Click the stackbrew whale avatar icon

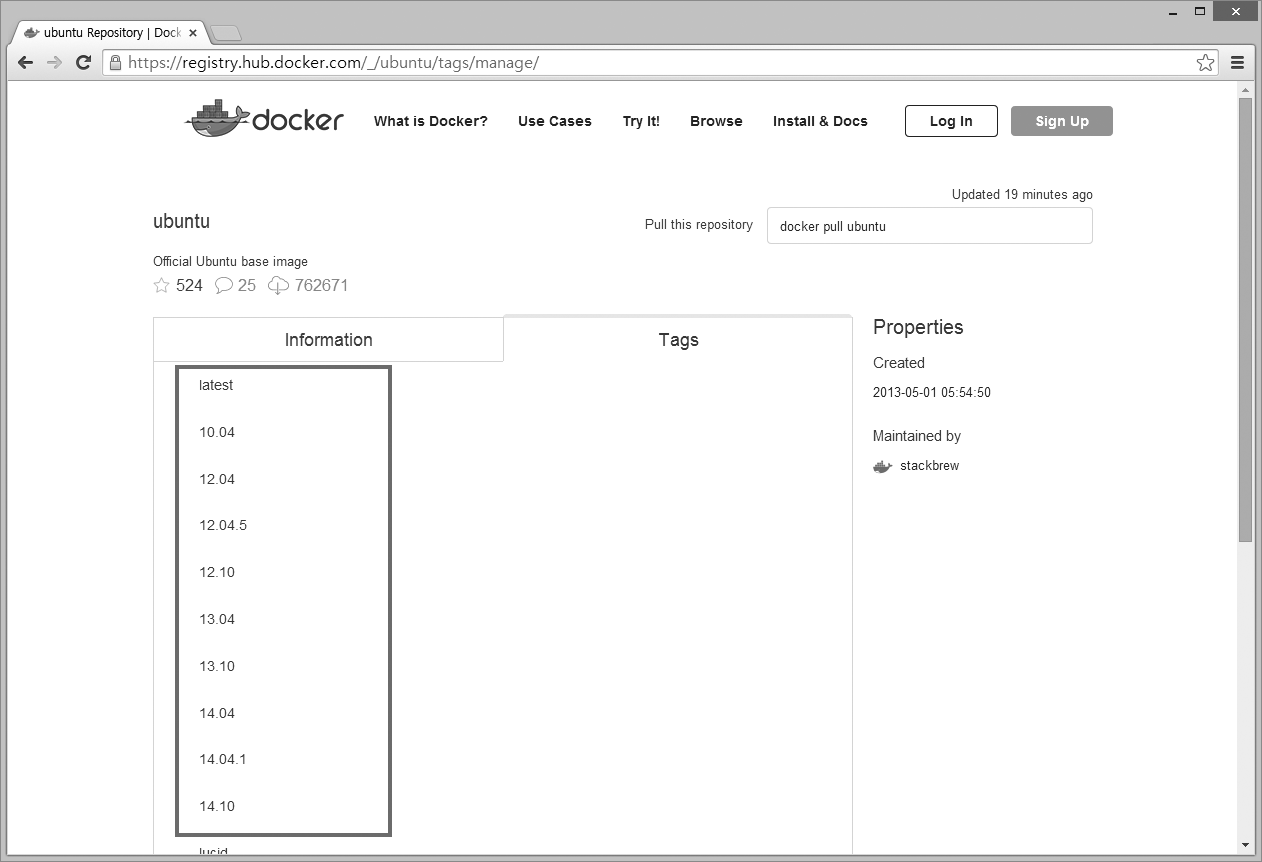(882, 466)
